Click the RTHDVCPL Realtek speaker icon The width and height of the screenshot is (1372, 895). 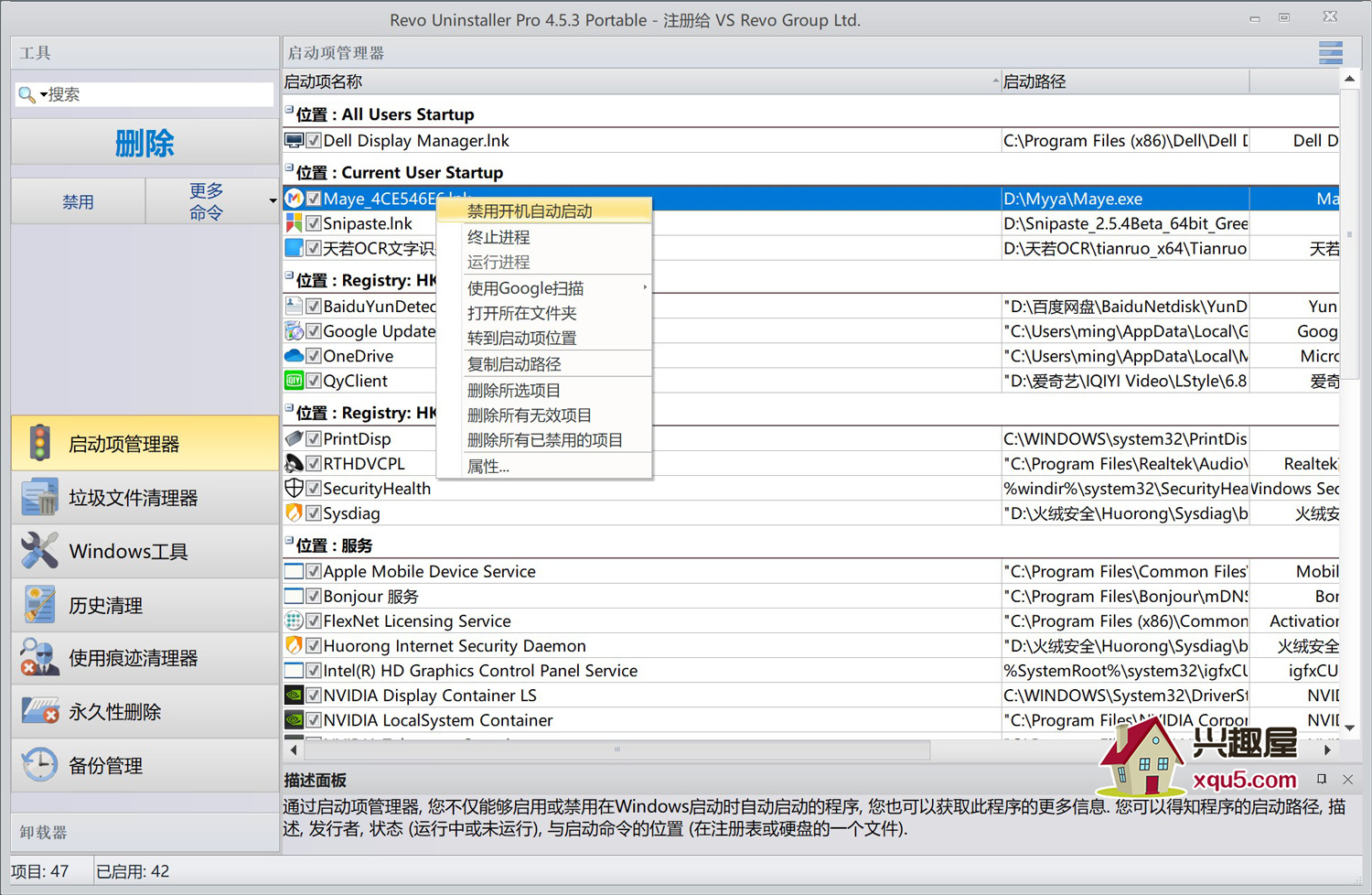(294, 464)
